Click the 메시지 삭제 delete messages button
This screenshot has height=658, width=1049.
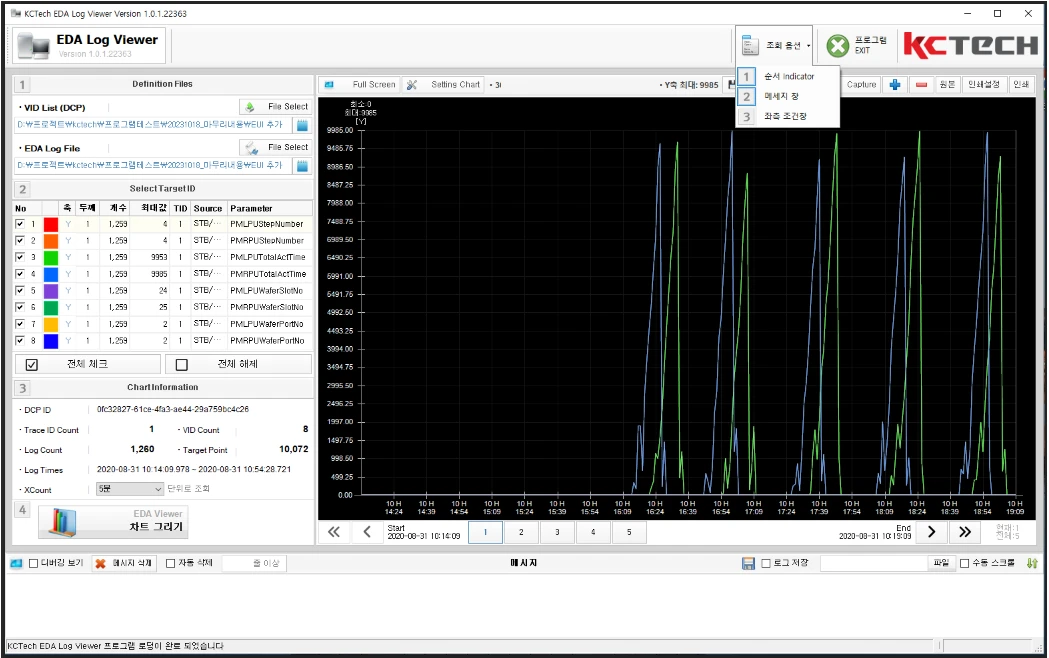124,564
